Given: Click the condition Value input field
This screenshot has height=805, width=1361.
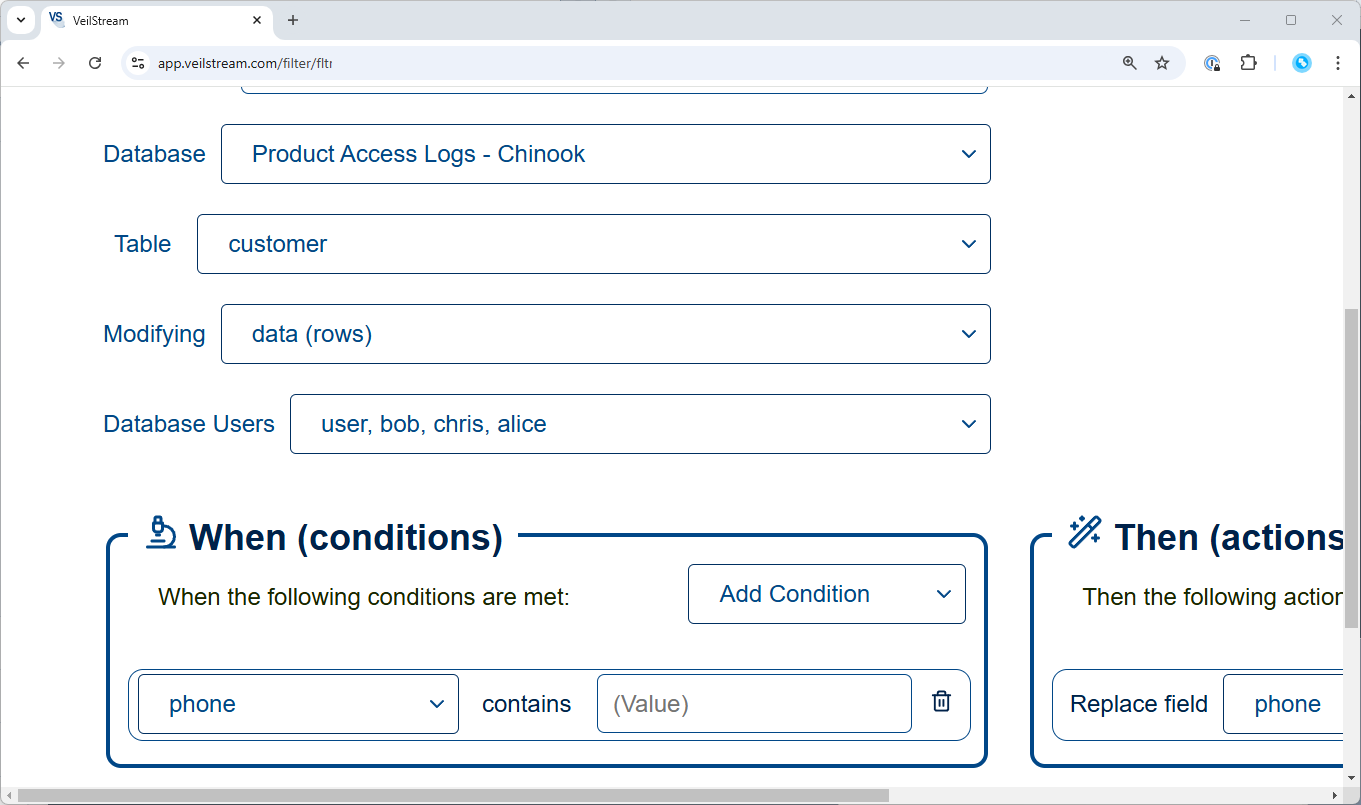Looking at the screenshot, I should pyautogui.click(x=753, y=704).
